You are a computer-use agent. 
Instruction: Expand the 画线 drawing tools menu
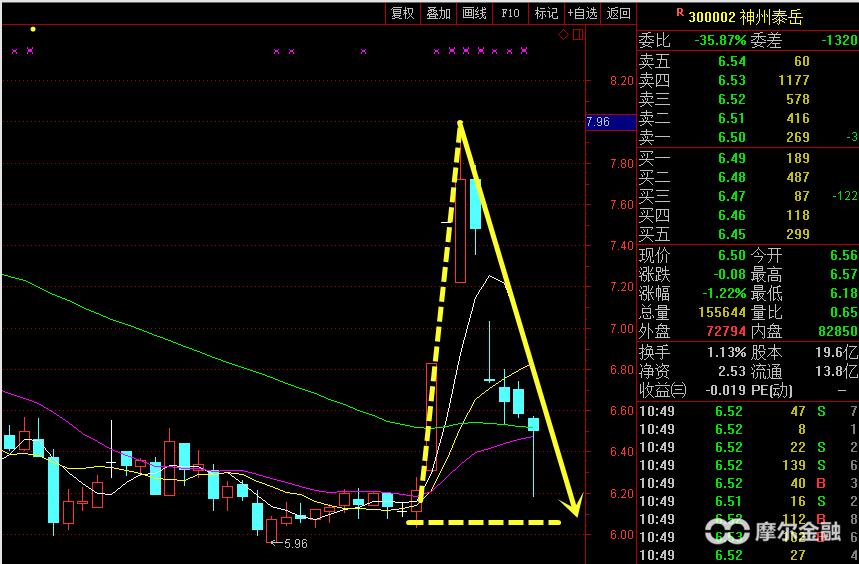pyautogui.click(x=474, y=13)
